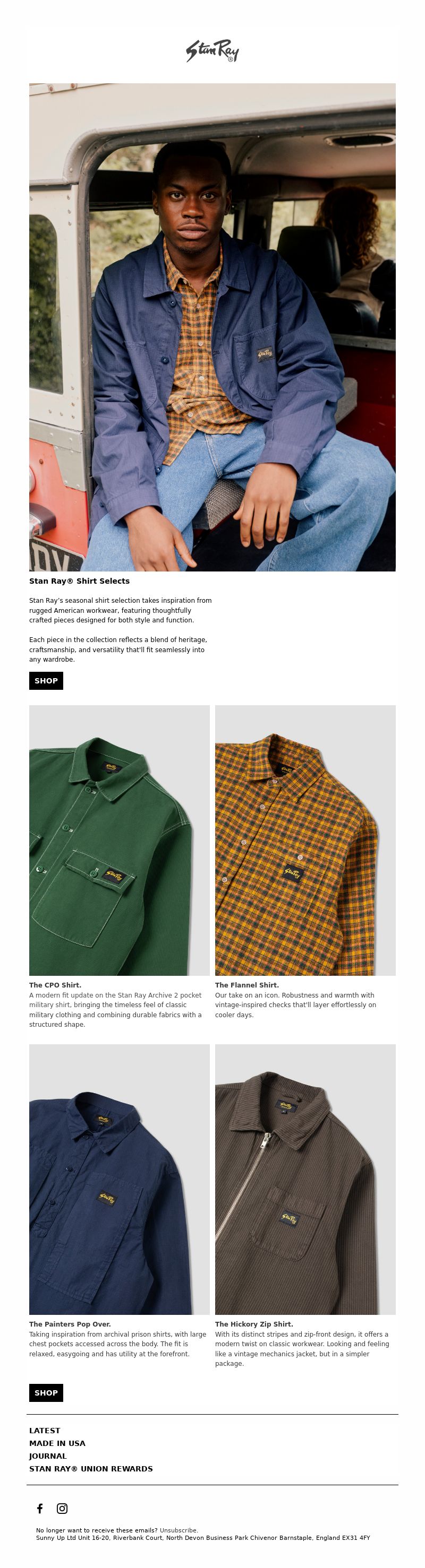Image resolution: width=425 pixels, height=1568 pixels.
Task: Click 'The CPO Shirt.' title text
Action: 55,985
